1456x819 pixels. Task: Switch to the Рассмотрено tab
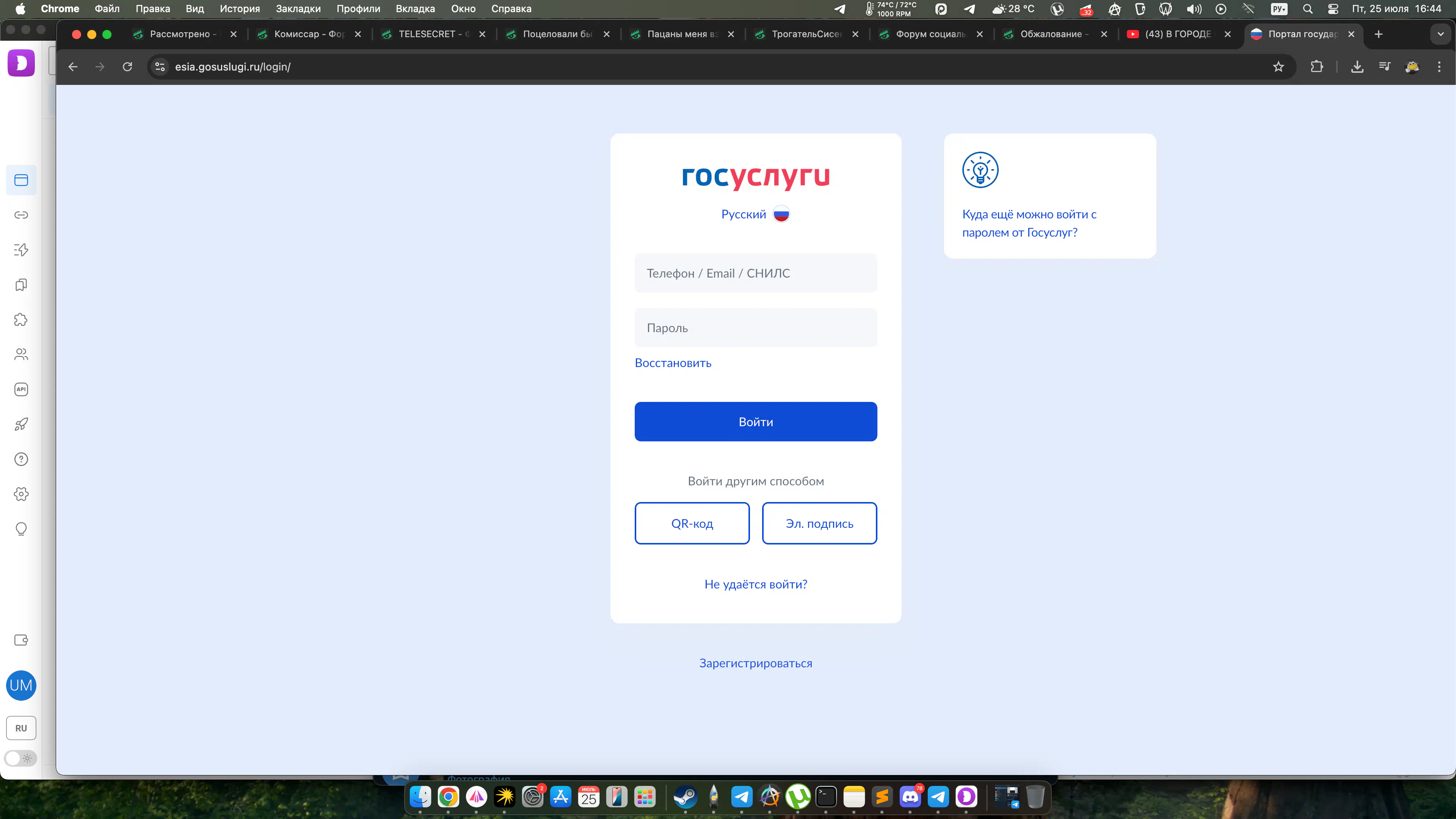(x=184, y=34)
